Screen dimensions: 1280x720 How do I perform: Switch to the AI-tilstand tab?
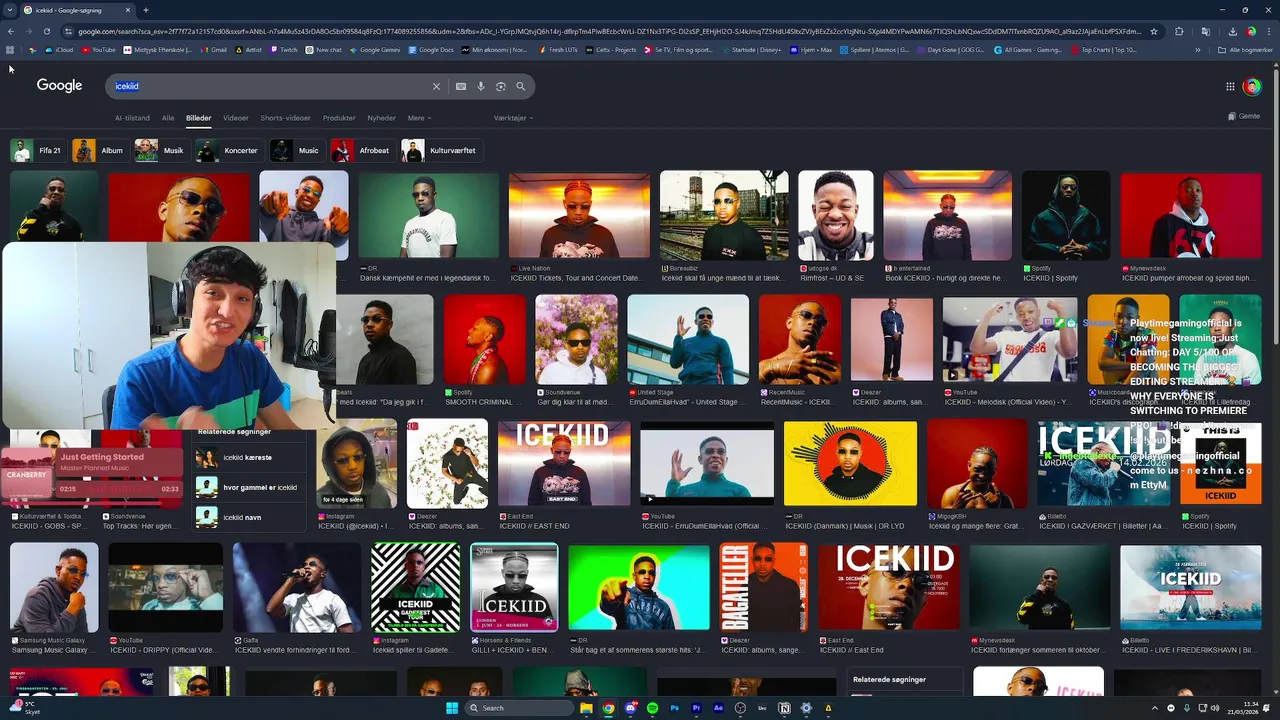tap(132, 118)
